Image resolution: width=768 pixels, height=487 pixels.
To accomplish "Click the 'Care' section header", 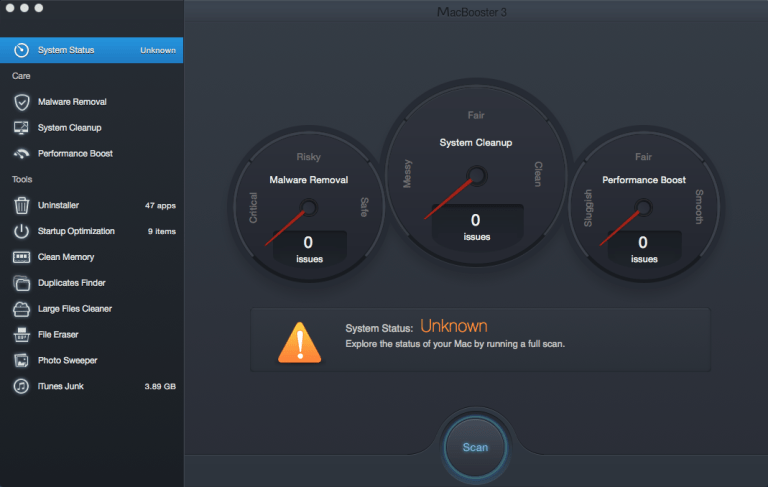I will (21, 76).
